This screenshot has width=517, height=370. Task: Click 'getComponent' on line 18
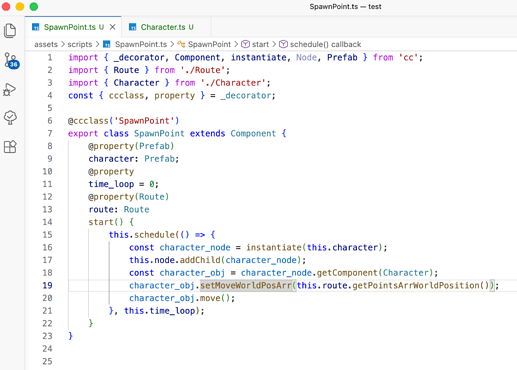tap(347, 273)
